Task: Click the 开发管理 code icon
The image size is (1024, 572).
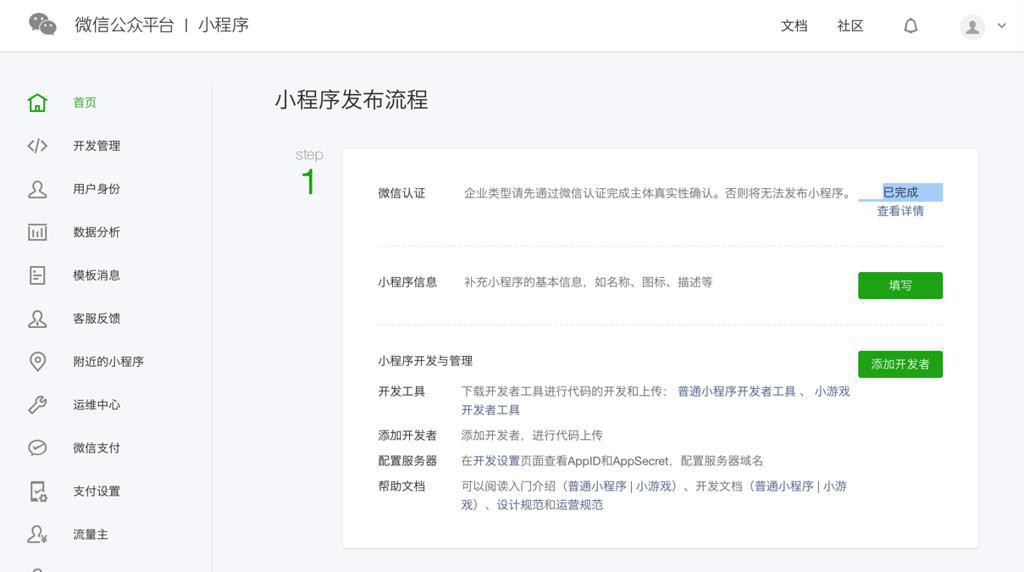Action: [37, 146]
